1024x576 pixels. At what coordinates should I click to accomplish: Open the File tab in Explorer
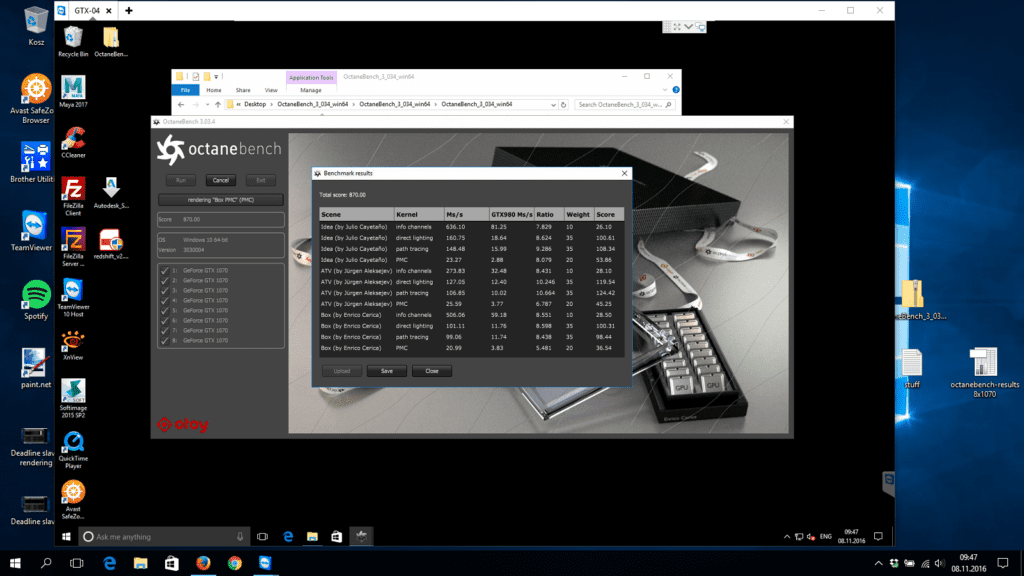185,90
